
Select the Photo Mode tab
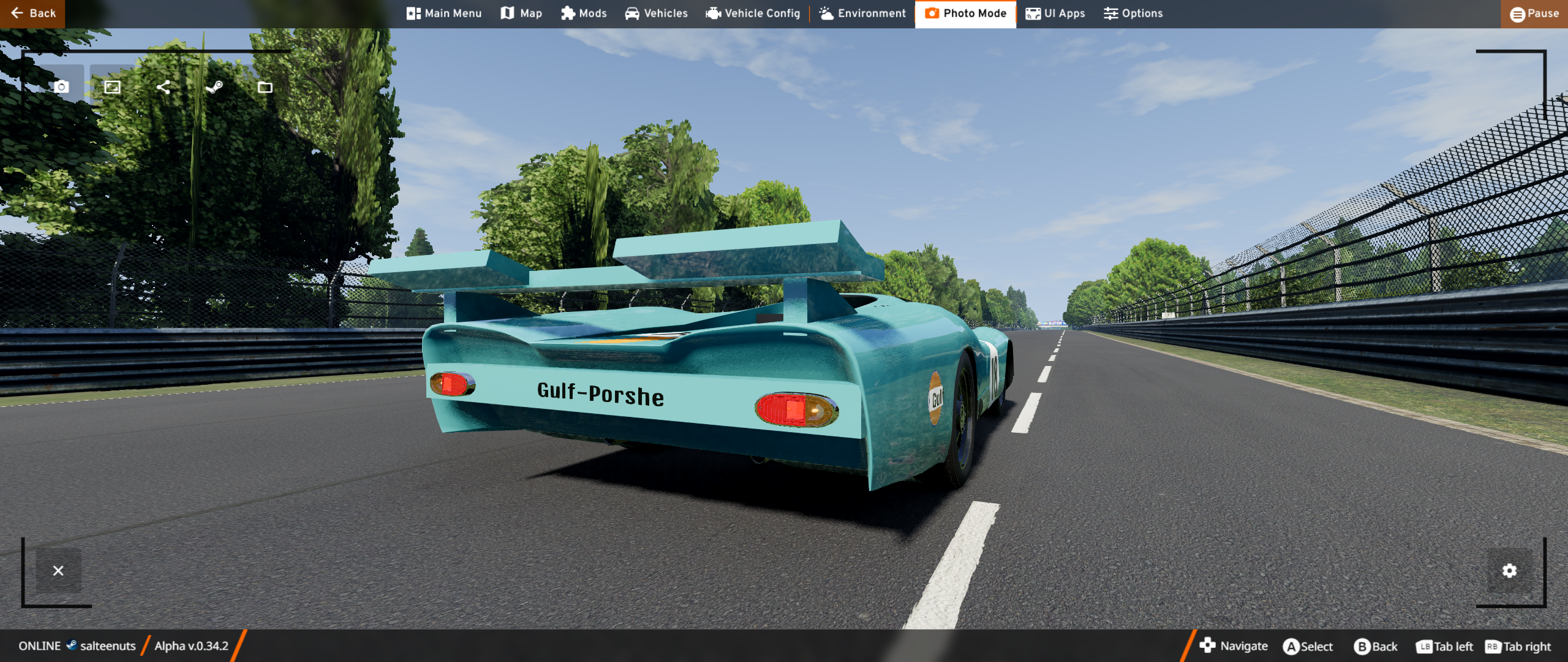(965, 13)
